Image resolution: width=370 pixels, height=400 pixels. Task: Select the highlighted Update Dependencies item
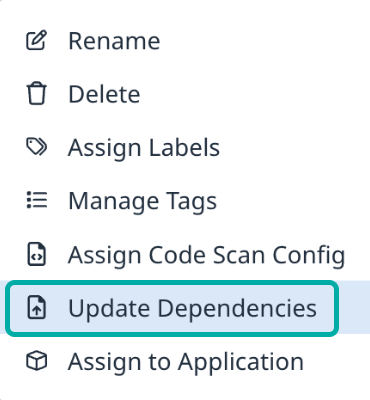point(172,308)
